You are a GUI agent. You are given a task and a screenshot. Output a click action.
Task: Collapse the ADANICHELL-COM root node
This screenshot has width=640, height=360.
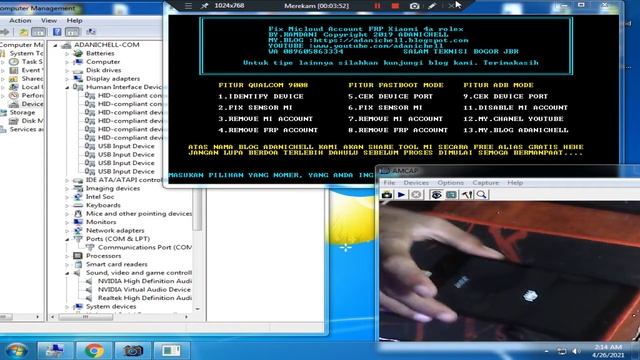(56, 45)
